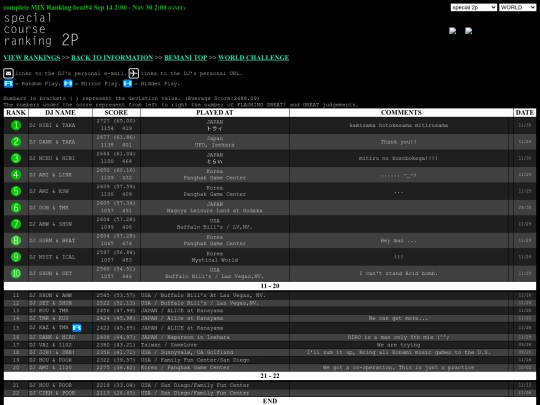The height and width of the screenshot is (405, 540).
Task: Click the green rank 3 badge
Action: click(16, 158)
